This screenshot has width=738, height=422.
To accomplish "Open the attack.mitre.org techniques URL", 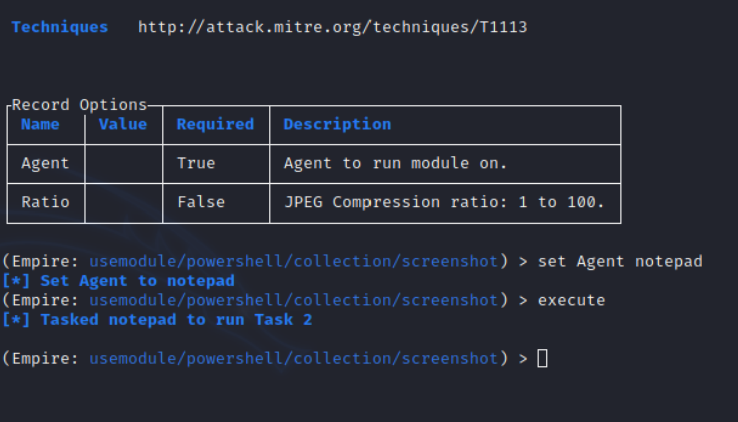I will 332,27.
